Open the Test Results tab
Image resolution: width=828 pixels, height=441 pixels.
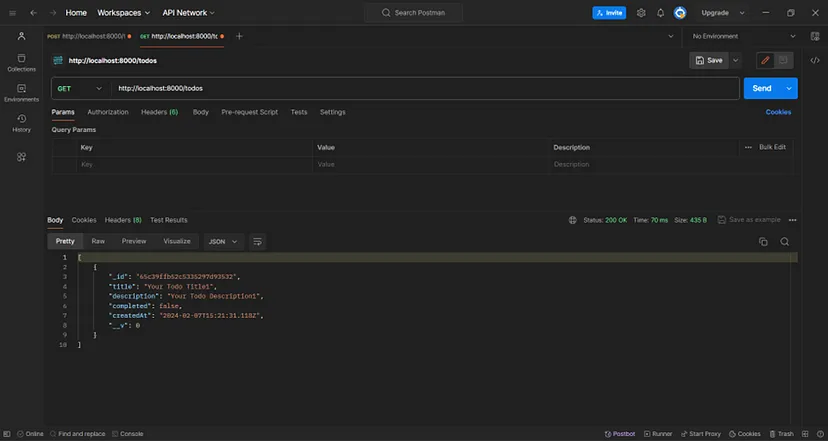(x=169, y=220)
